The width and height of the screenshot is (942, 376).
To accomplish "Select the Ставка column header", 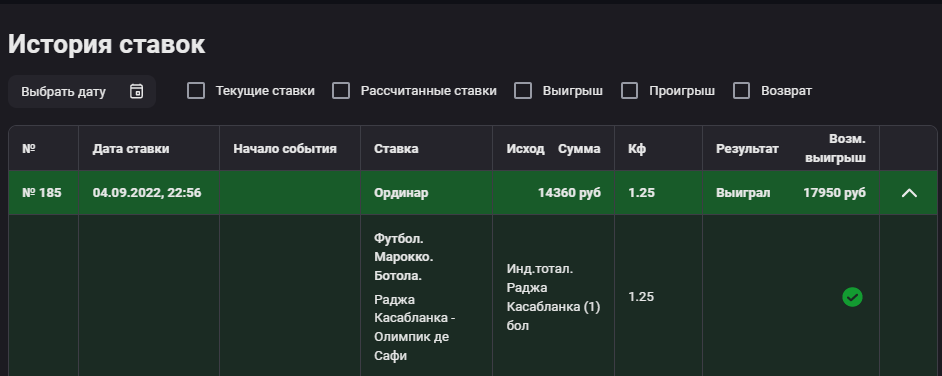I will click(396, 148).
